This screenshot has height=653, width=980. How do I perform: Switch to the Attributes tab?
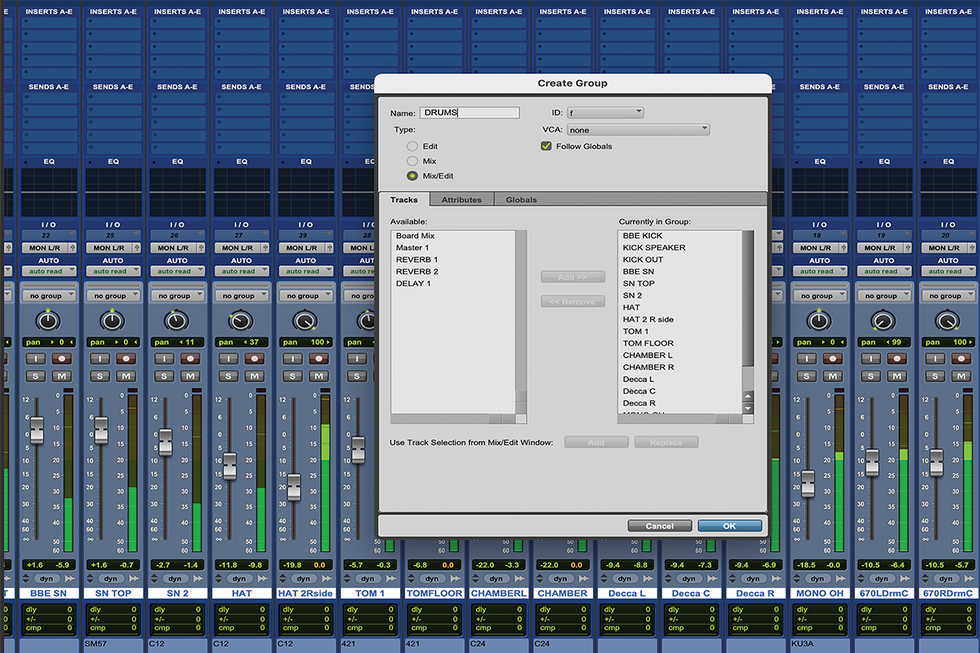(x=461, y=200)
